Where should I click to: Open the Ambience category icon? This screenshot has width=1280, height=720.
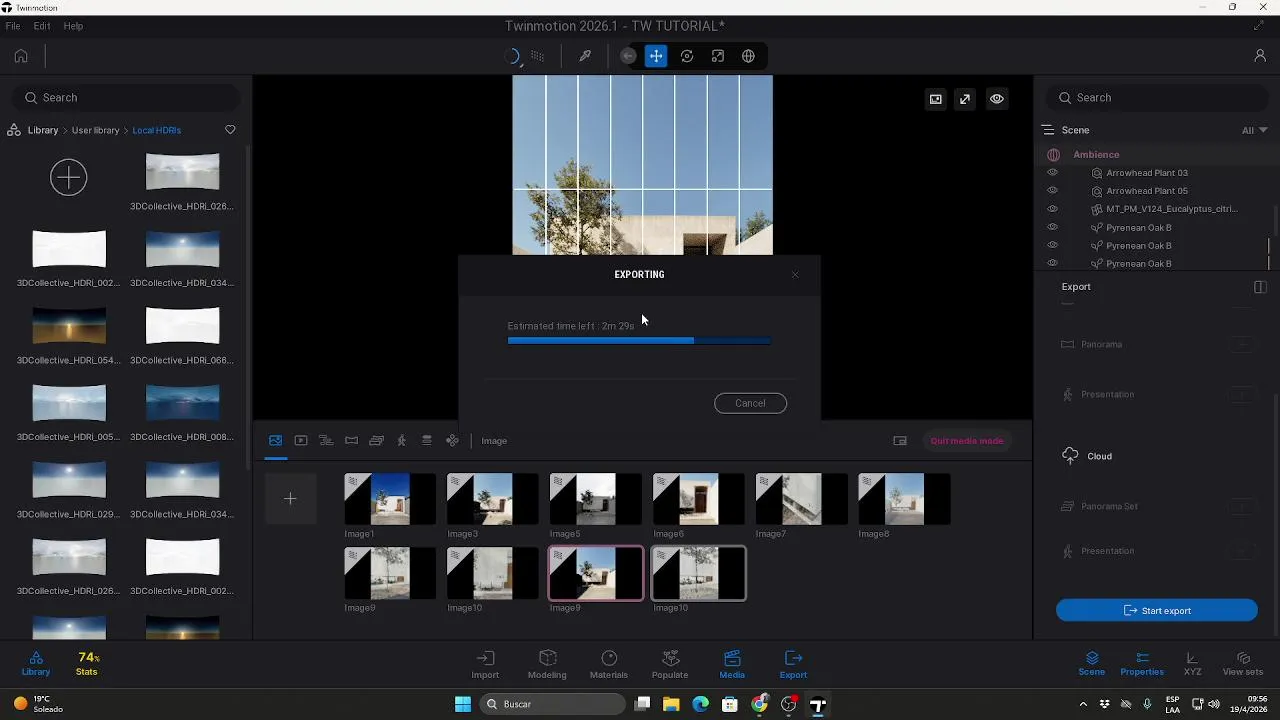[1053, 155]
